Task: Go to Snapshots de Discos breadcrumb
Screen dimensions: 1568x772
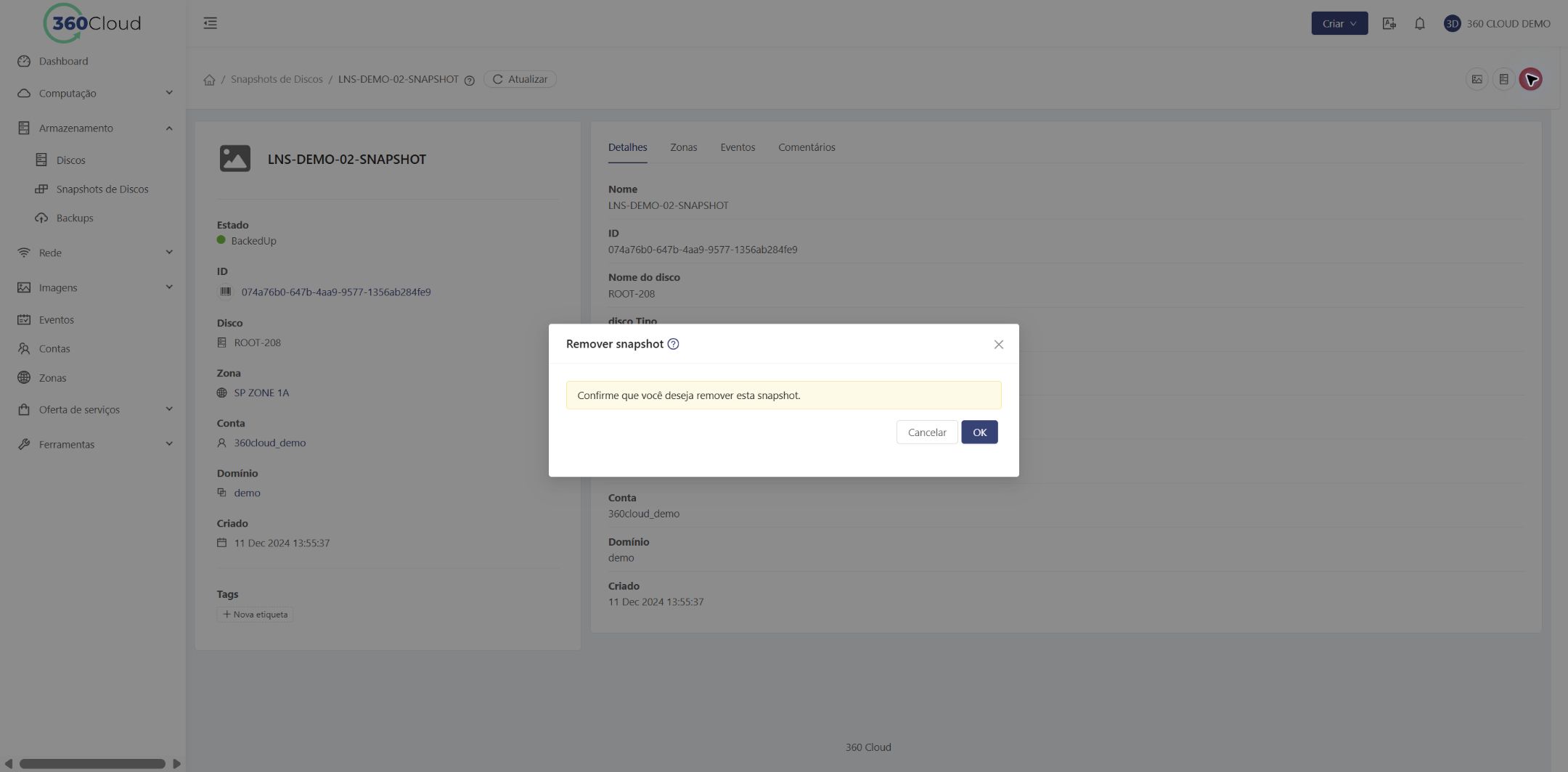Action: click(277, 79)
